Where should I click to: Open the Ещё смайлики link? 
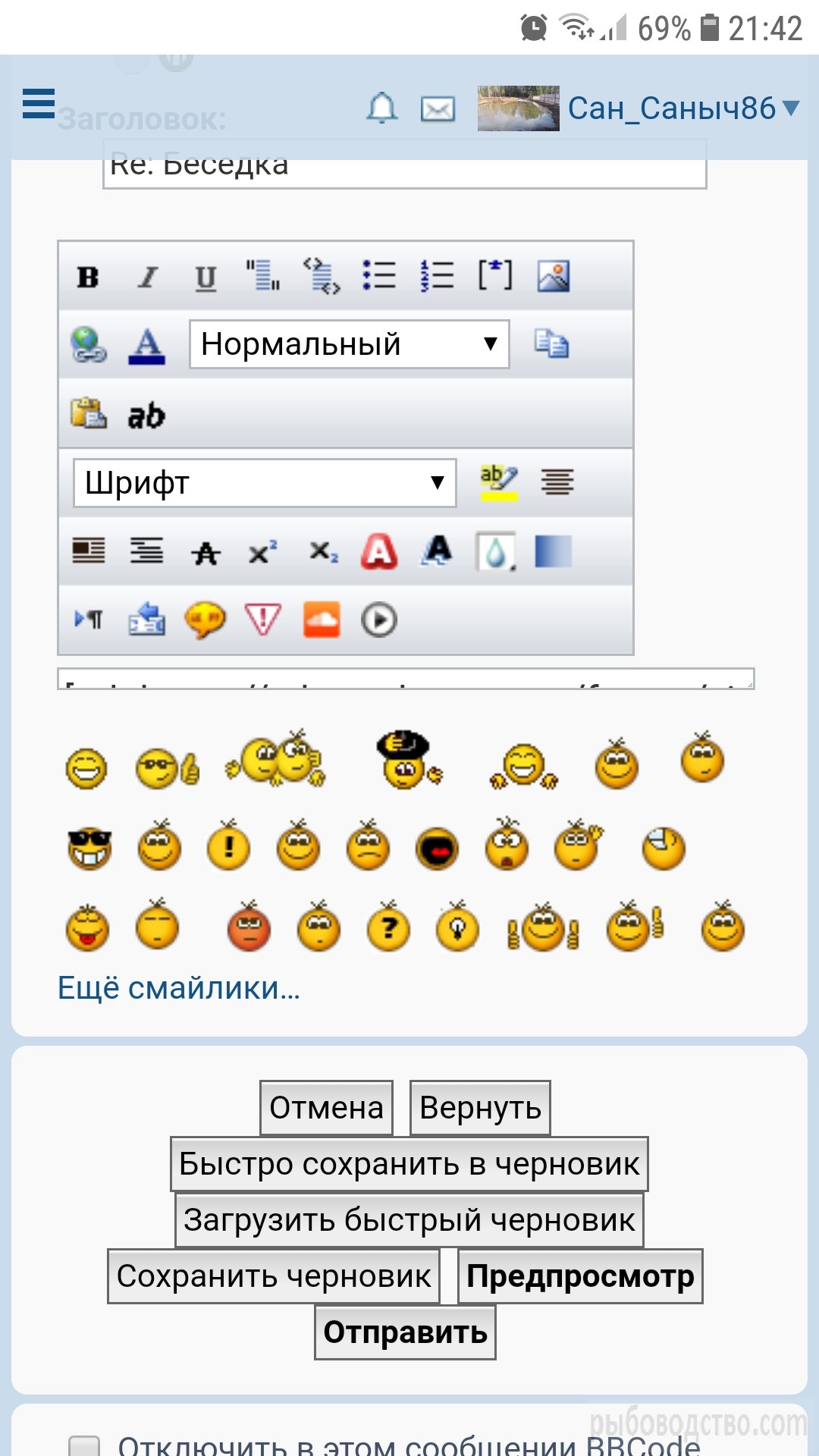pyautogui.click(x=179, y=988)
